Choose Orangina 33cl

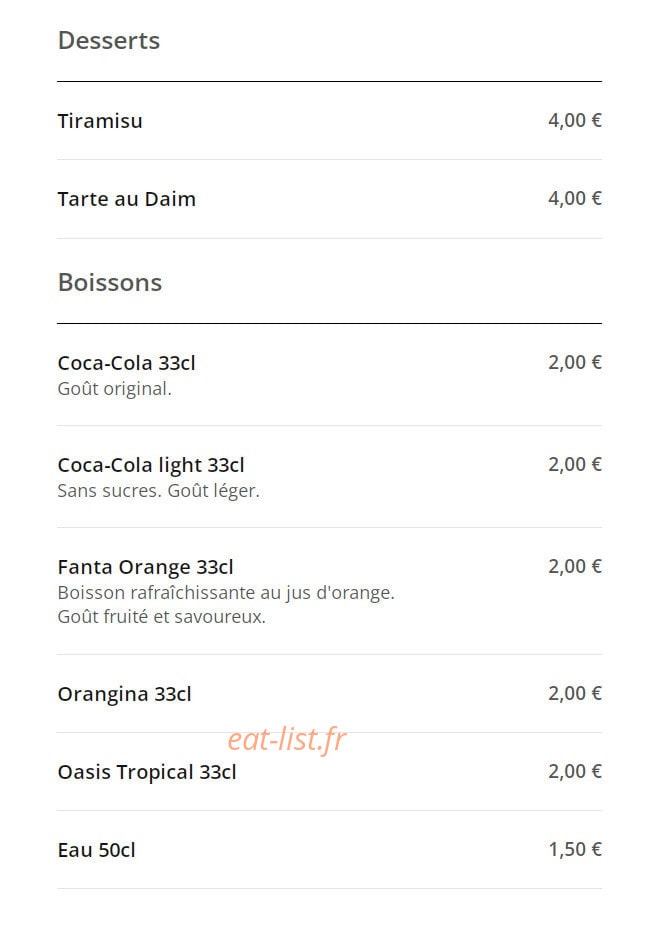[x=125, y=695]
